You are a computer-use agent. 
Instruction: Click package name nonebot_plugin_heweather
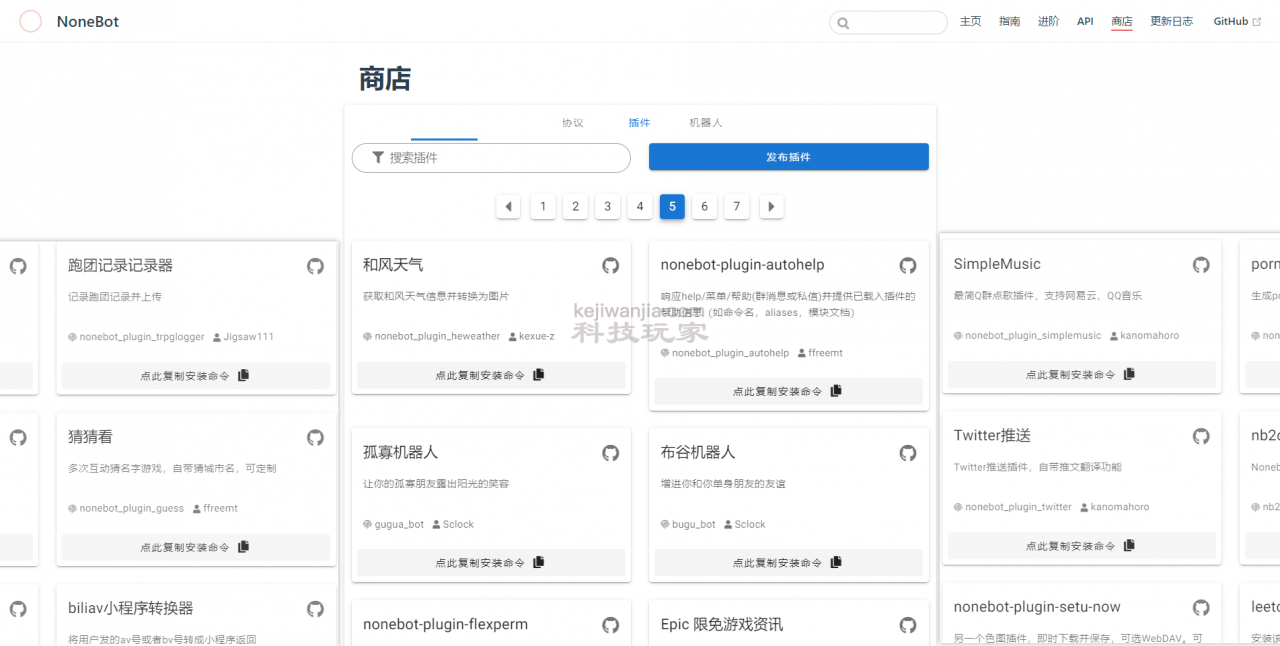click(437, 337)
